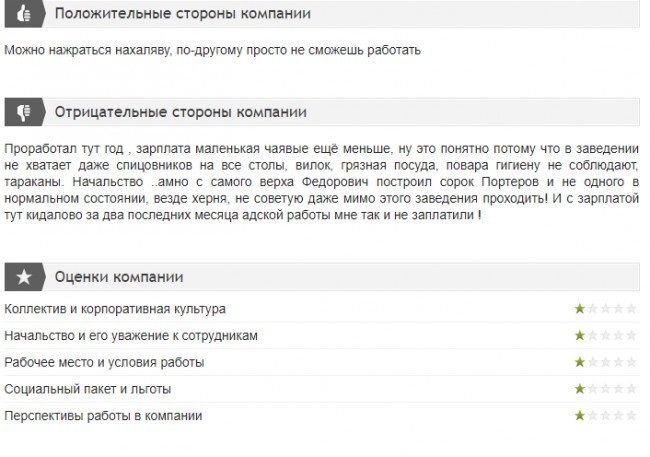
Task: Click first star in Рабочее место и условия rating
Action: [x=580, y=361]
